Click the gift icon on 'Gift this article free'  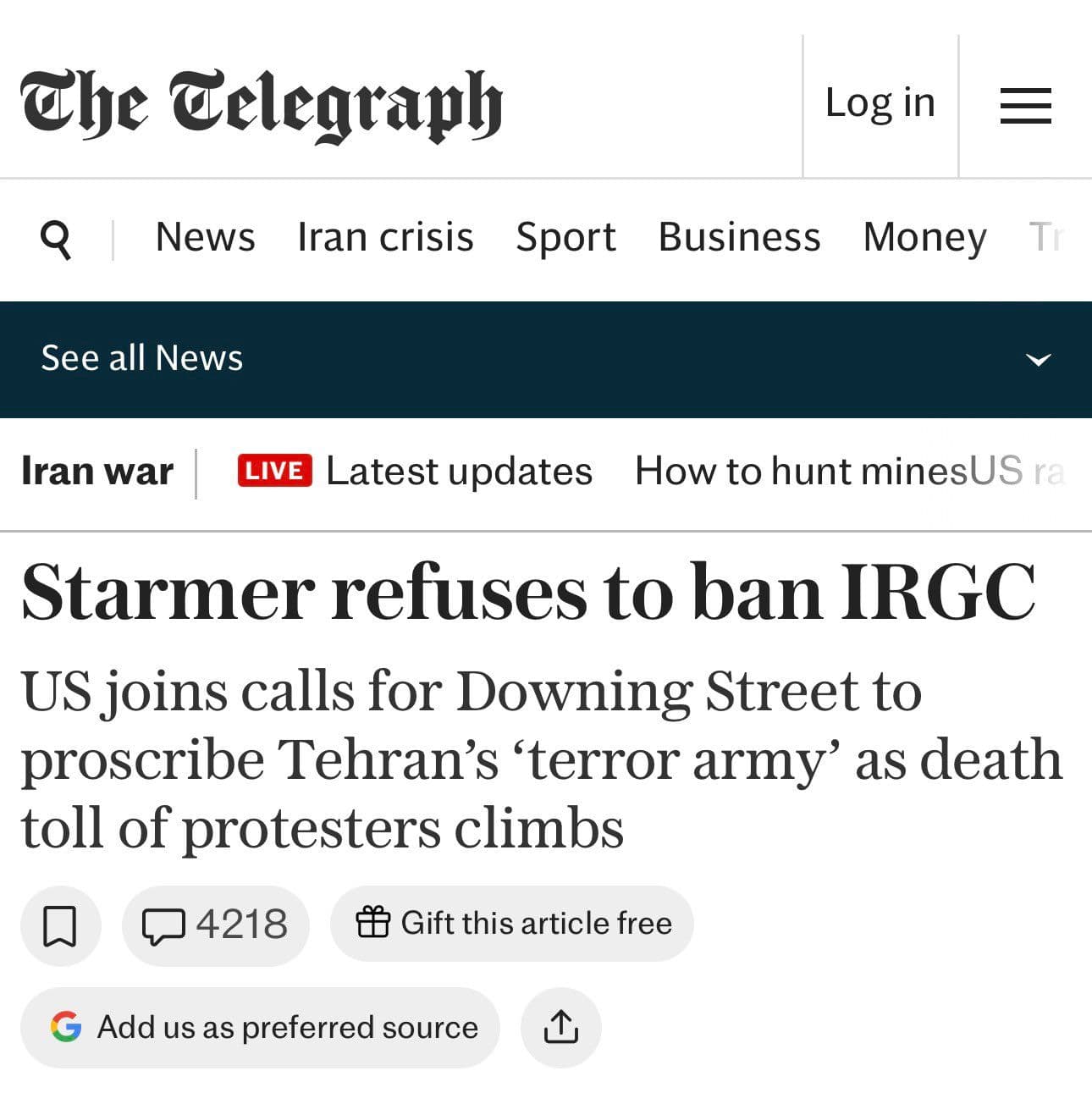click(374, 924)
